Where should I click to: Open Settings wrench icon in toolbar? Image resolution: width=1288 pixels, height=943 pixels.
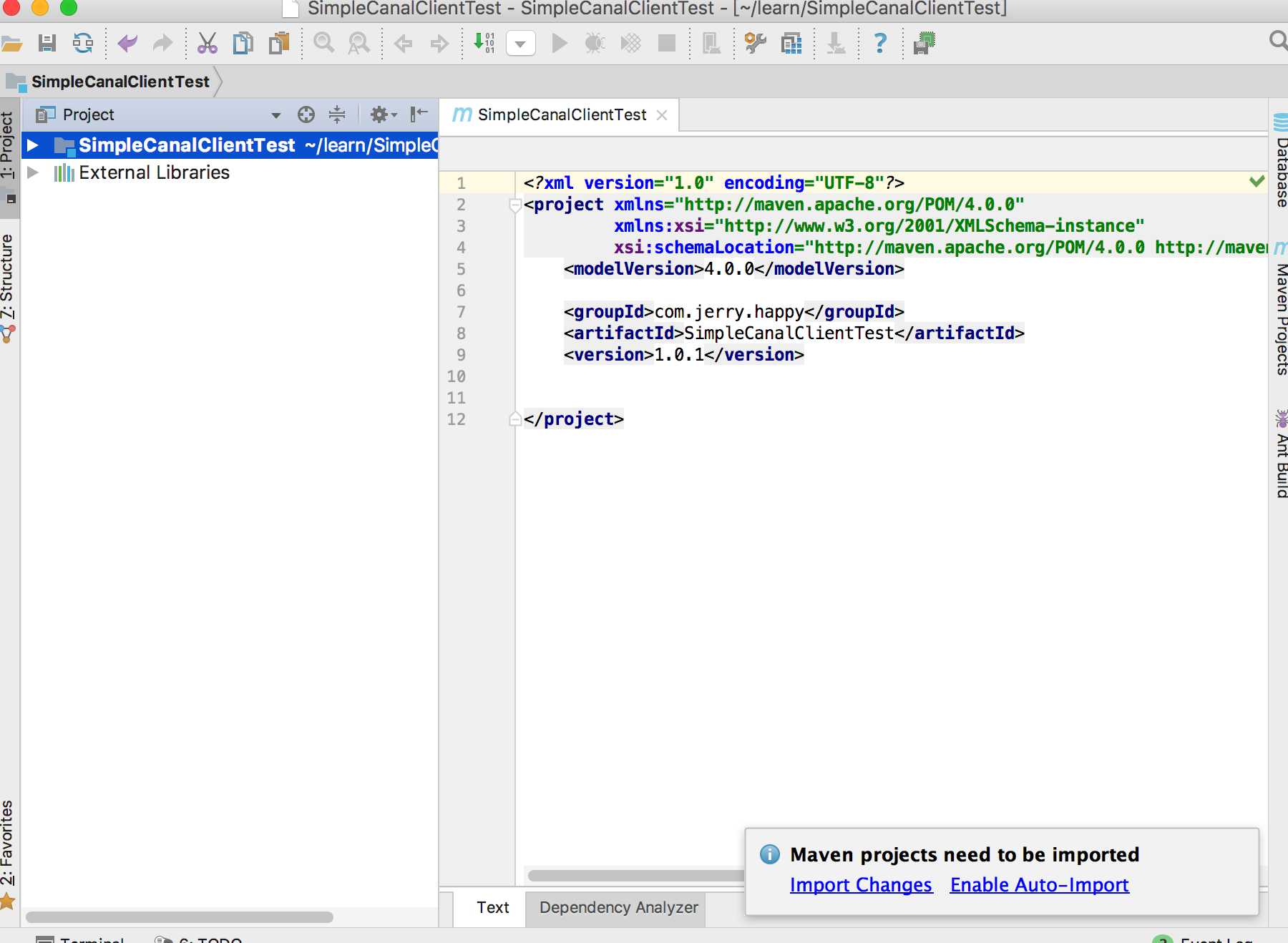[755, 44]
